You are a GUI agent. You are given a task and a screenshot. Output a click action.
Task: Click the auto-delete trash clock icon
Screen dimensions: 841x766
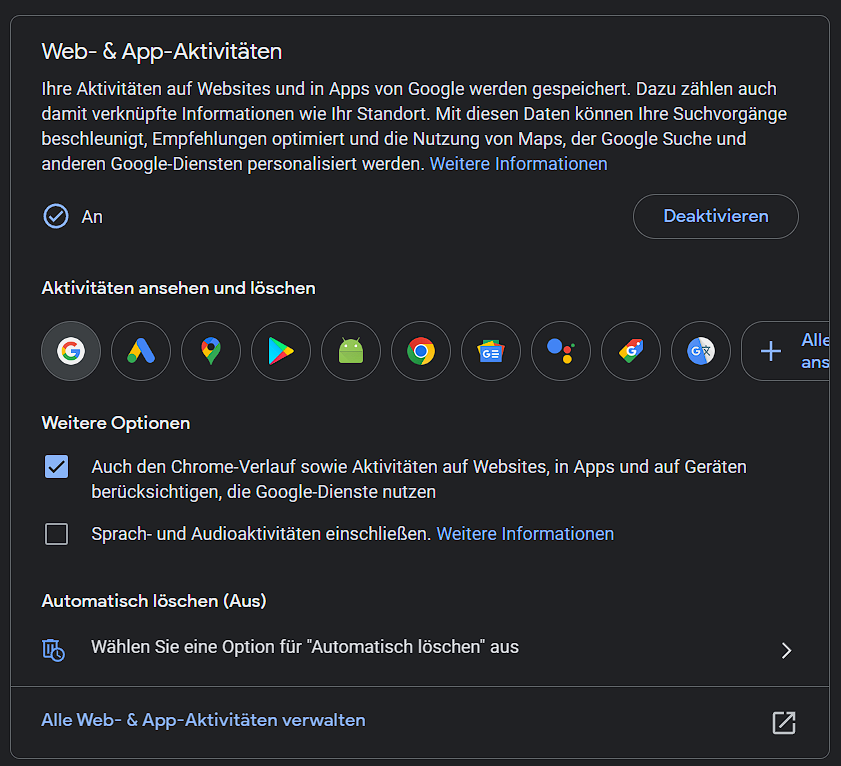[54, 650]
